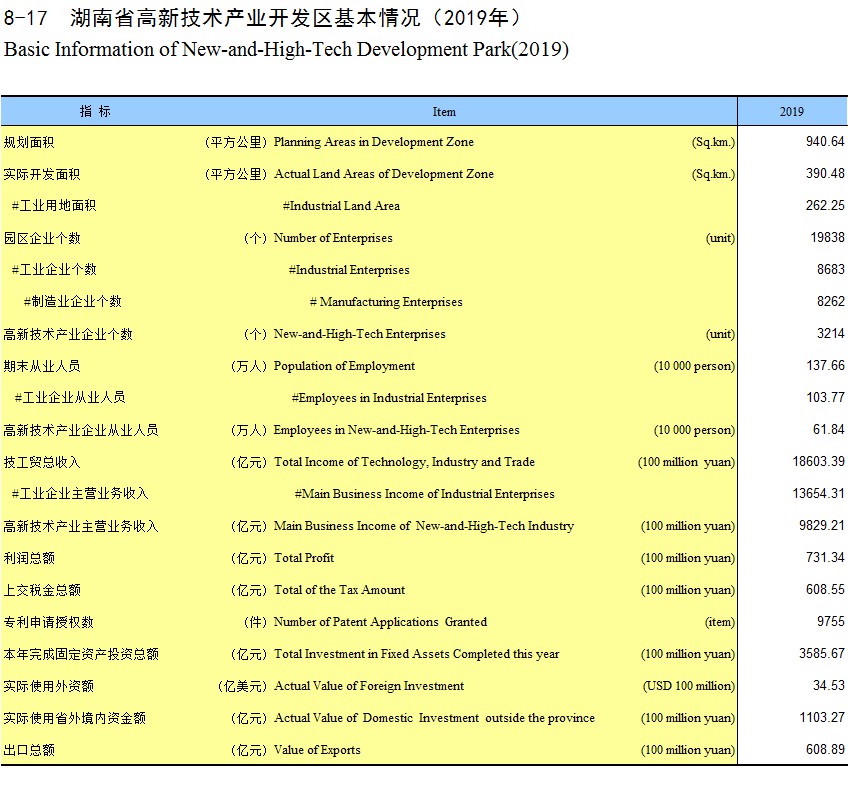Select the #工业企业主营业务收入 row label
Screen dimensions: 848x798
[x=80, y=494]
